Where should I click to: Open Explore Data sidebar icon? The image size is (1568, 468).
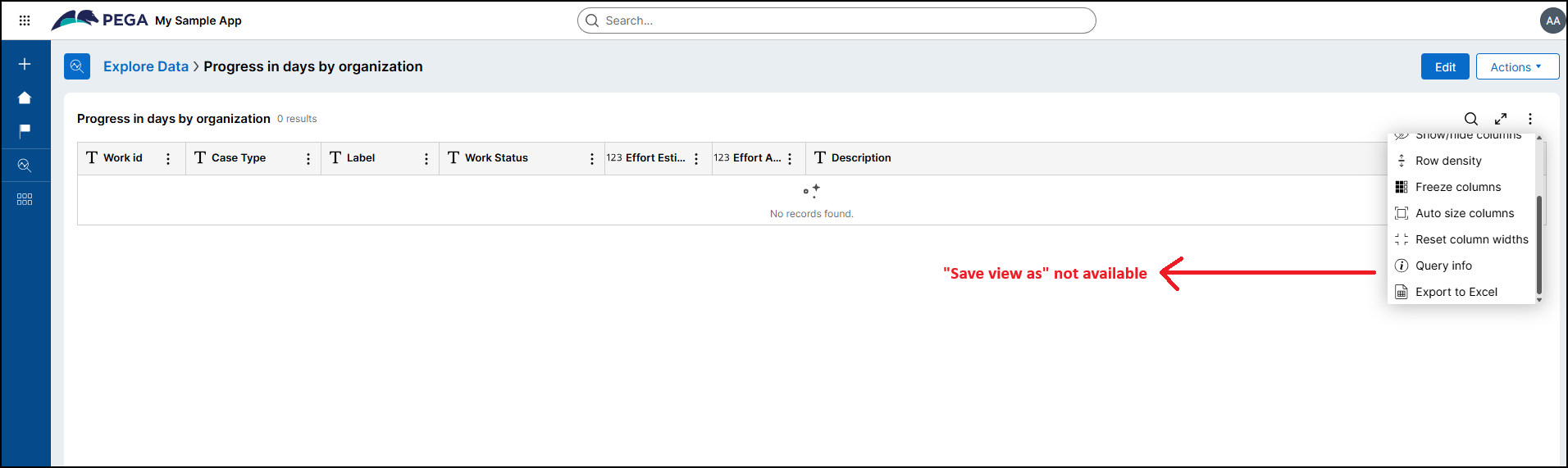[x=25, y=166]
